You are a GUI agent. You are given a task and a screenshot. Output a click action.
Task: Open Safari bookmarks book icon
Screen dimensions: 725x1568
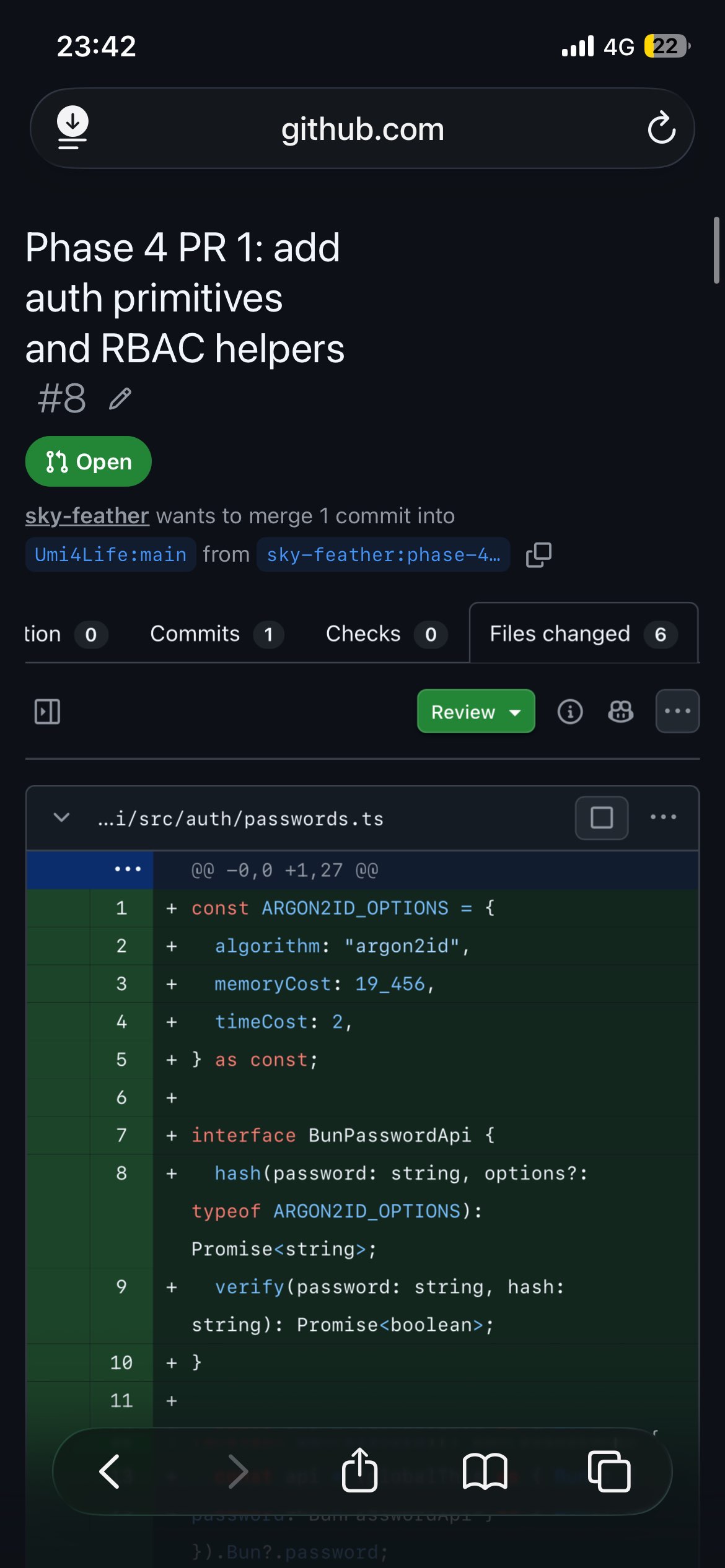pos(485,1471)
